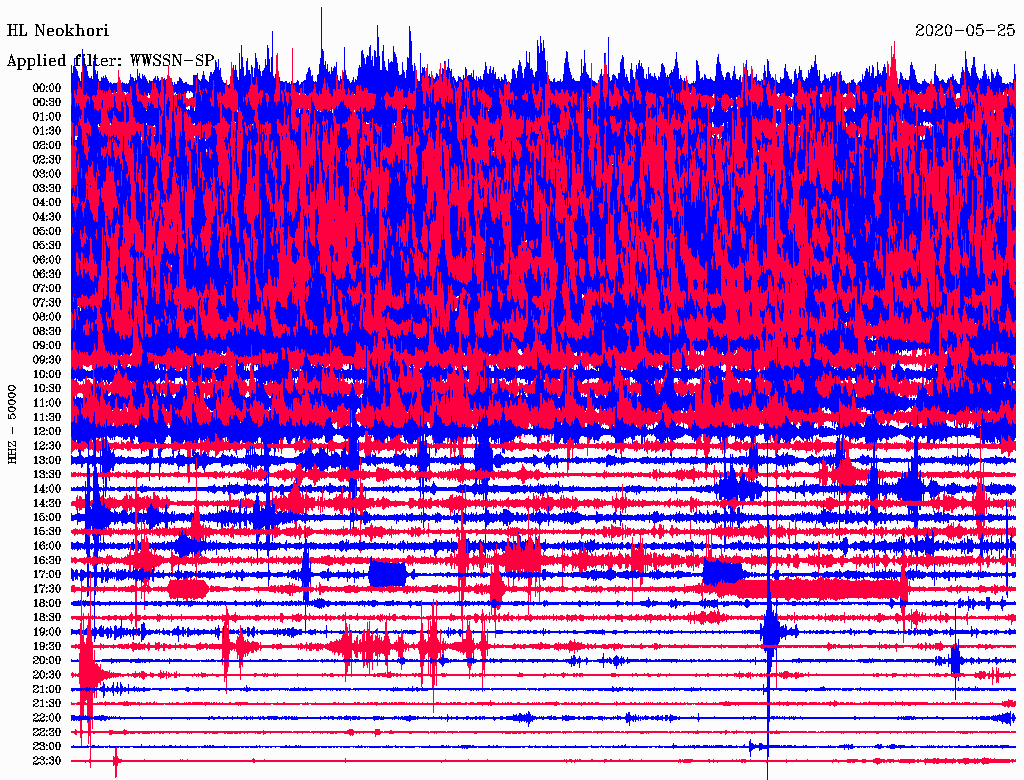This screenshot has height=780, width=1024.
Task: Select the 01:00 time label
Action: (47, 117)
